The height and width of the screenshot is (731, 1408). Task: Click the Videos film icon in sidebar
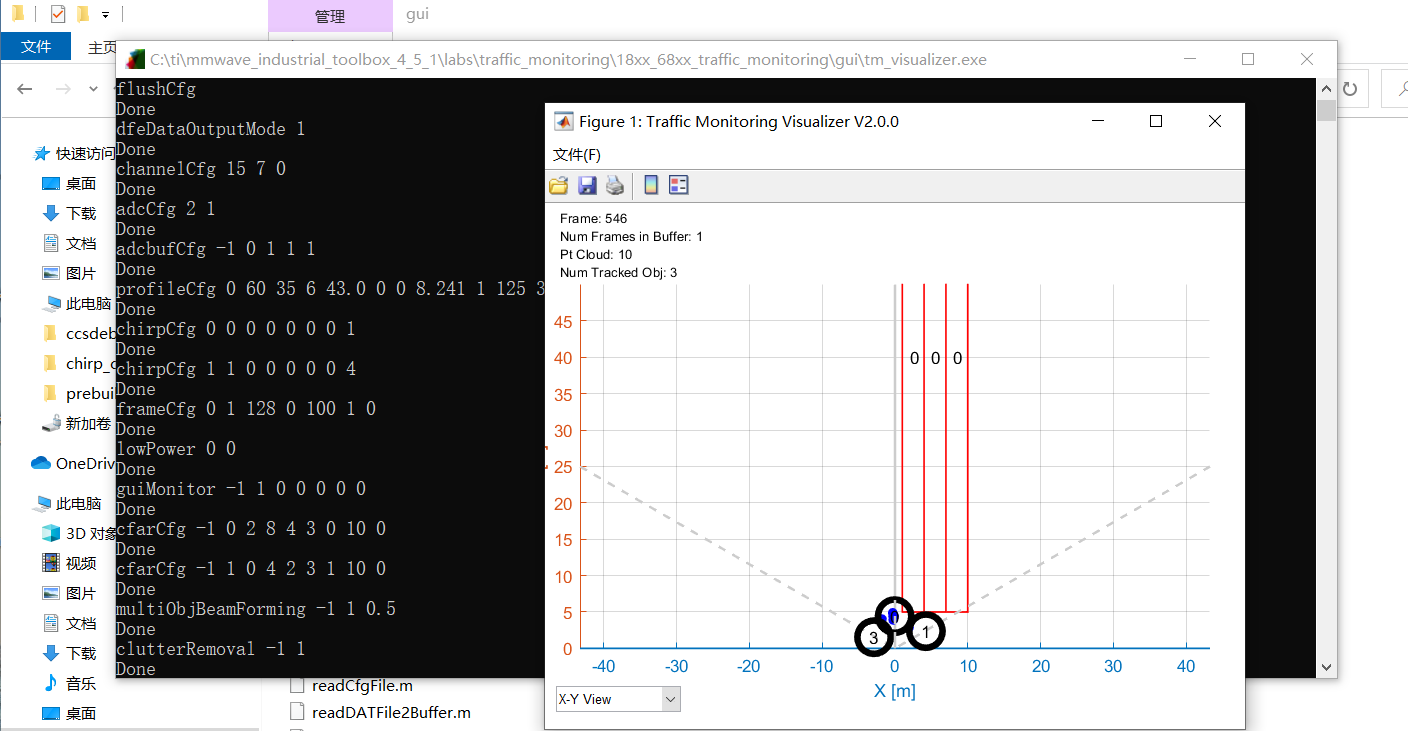(x=51, y=563)
